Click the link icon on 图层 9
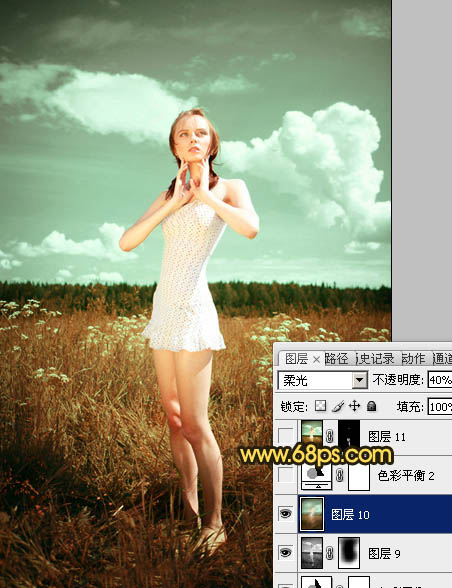This screenshot has height=588, width=452. click(330, 553)
